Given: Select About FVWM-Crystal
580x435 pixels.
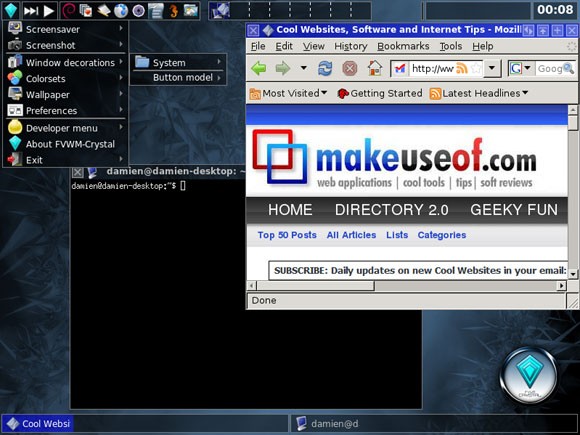Looking at the screenshot, I should click(65, 144).
